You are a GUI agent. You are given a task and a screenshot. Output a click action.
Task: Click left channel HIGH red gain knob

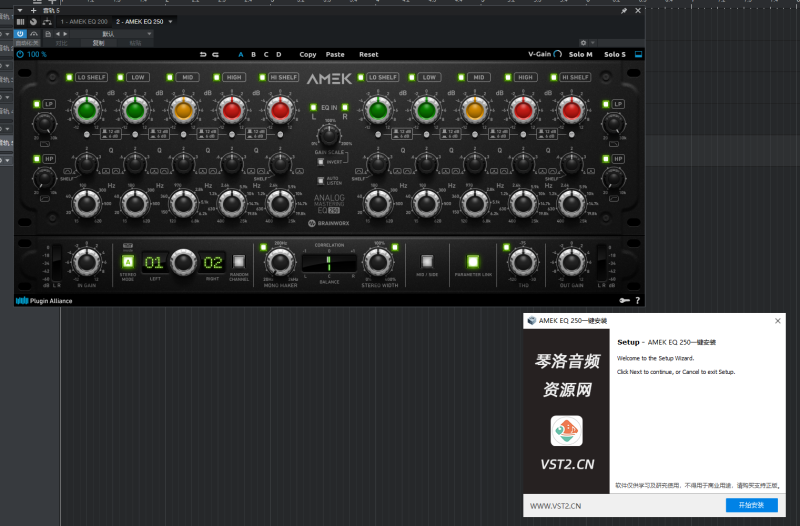tap(232, 110)
